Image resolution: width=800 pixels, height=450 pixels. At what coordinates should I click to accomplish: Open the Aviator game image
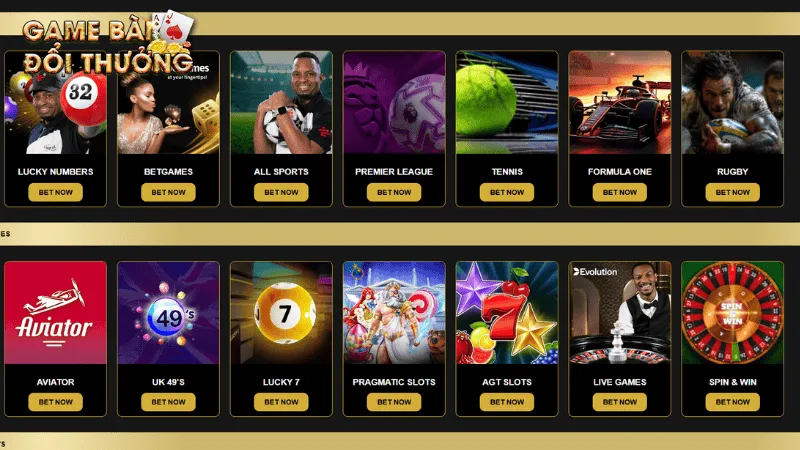tap(56, 313)
